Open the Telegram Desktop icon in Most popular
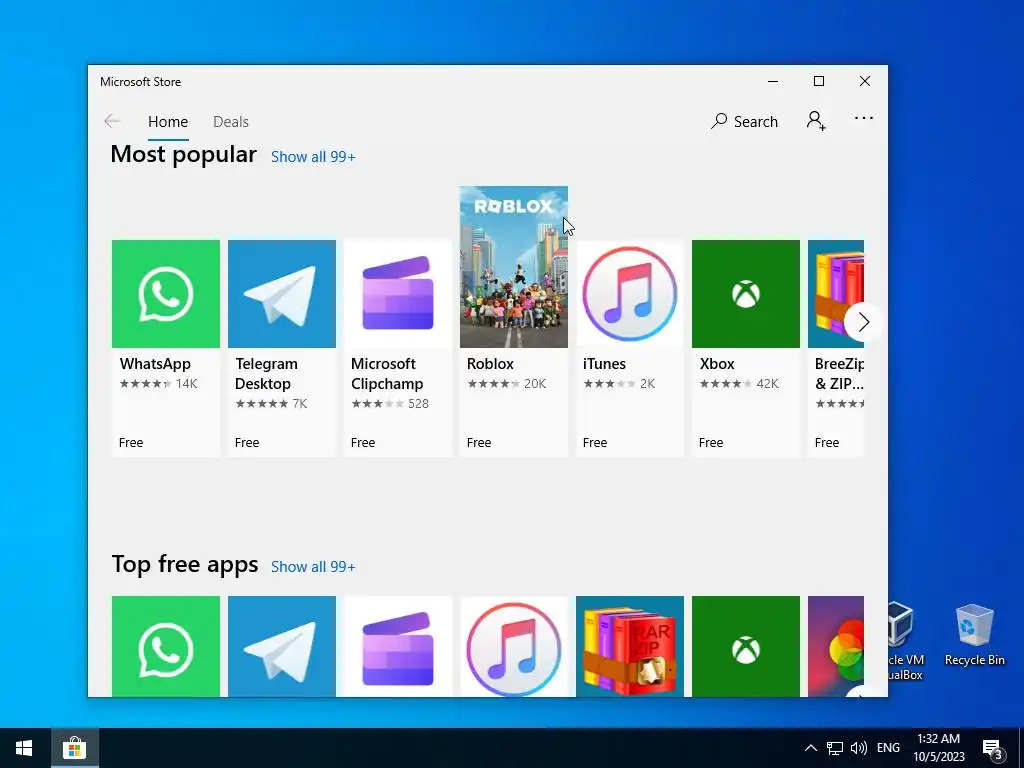 click(281, 294)
